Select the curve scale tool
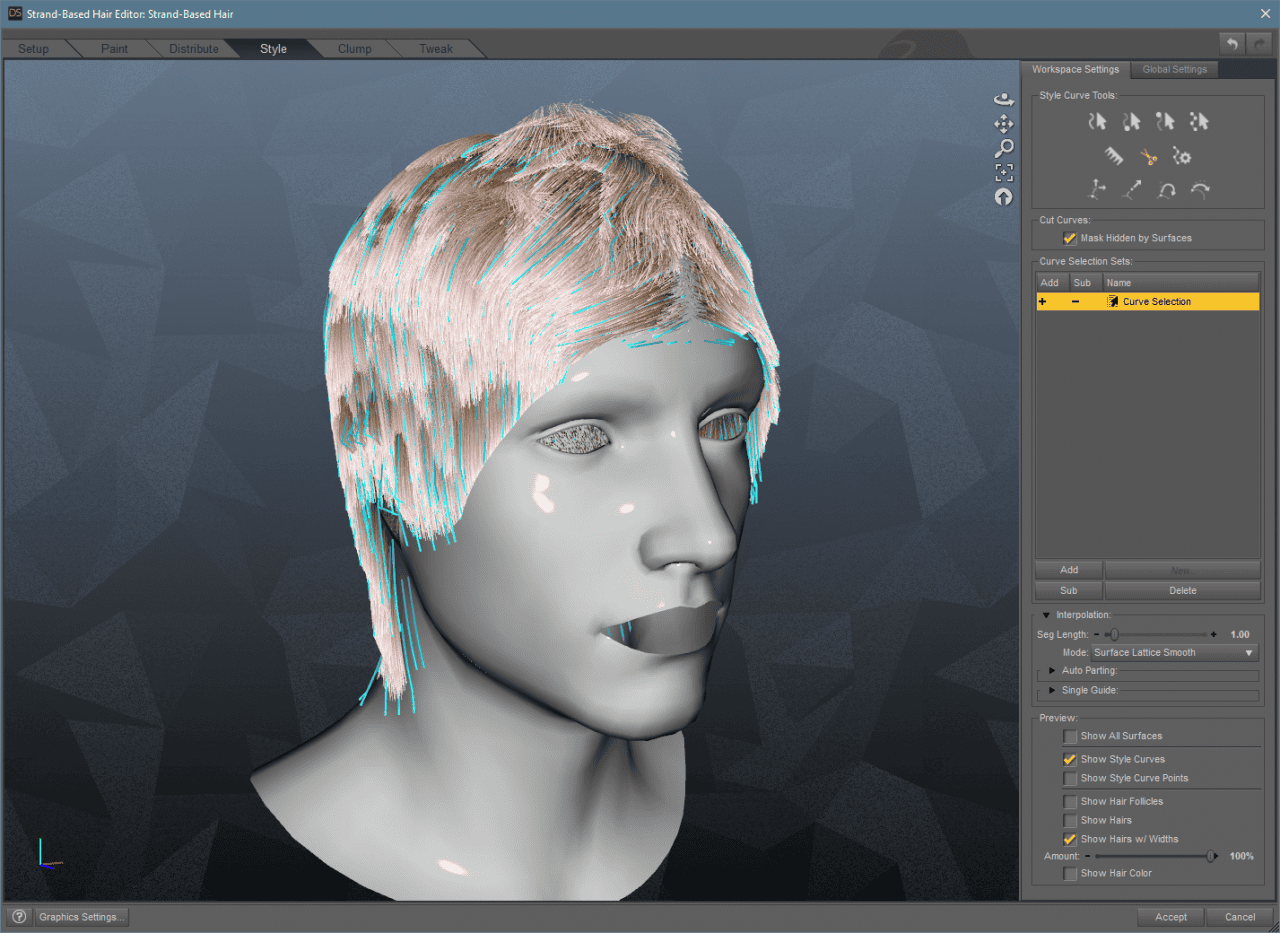The image size is (1280, 933). [1131, 189]
